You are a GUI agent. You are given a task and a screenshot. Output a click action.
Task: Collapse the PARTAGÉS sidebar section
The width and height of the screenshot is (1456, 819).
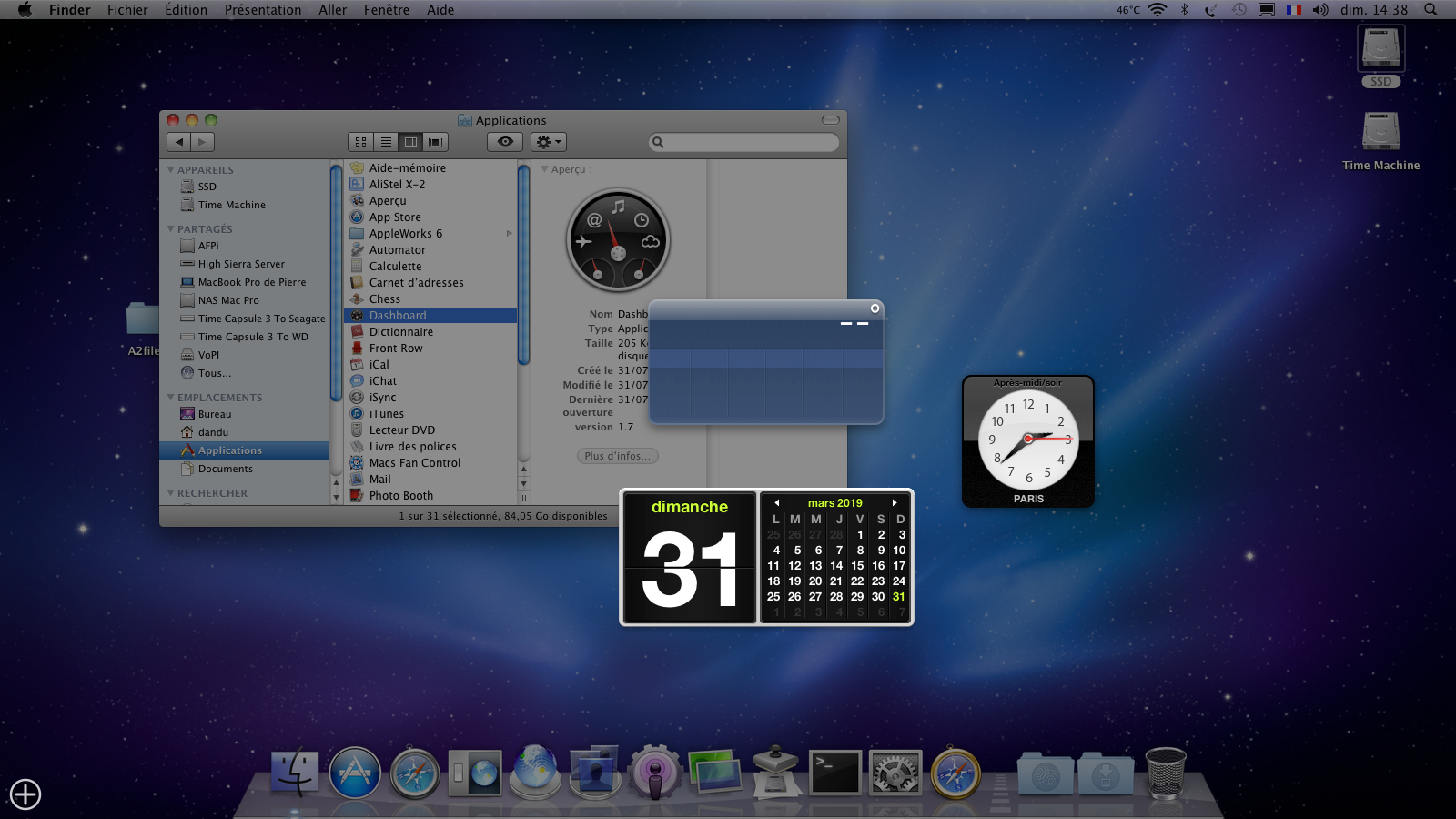170,229
